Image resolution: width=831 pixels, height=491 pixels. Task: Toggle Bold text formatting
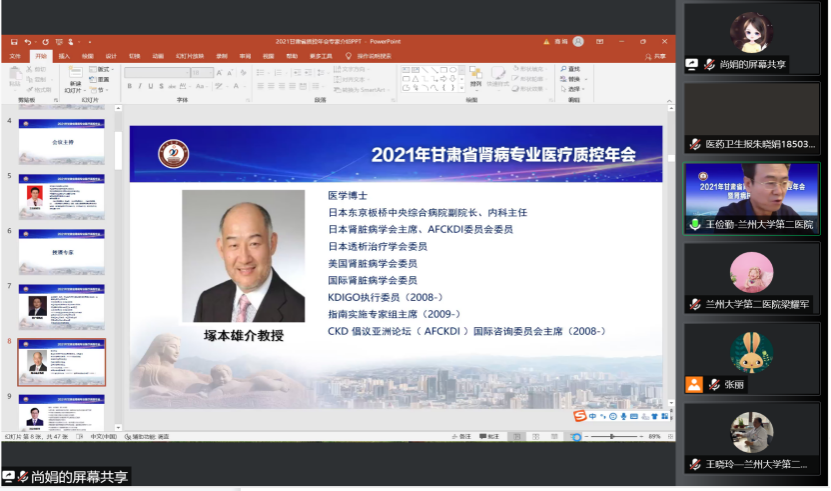coord(129,86)
